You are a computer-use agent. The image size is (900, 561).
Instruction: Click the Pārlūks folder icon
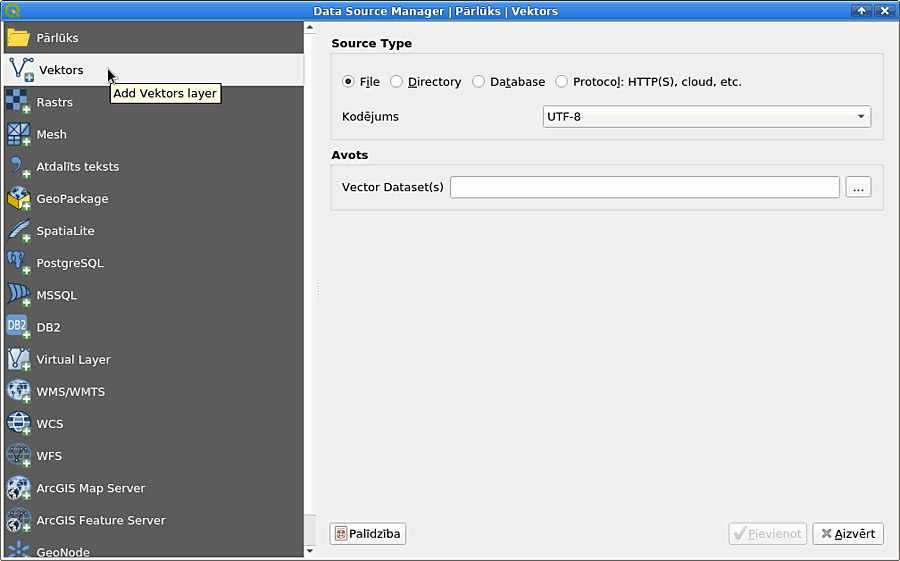tap(18, 38)
